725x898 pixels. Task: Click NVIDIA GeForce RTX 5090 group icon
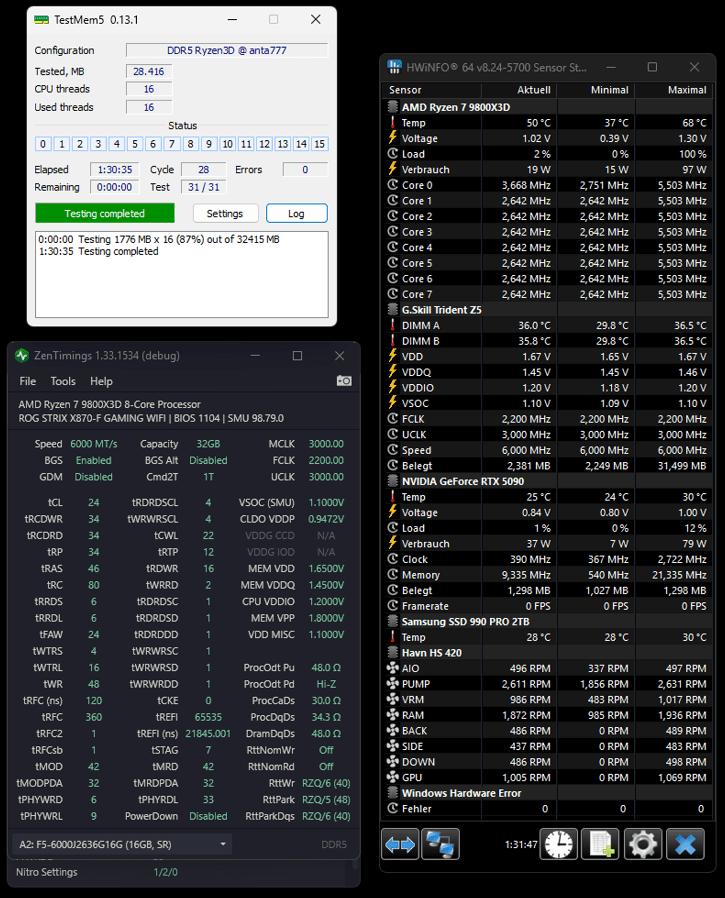point(392,481)
